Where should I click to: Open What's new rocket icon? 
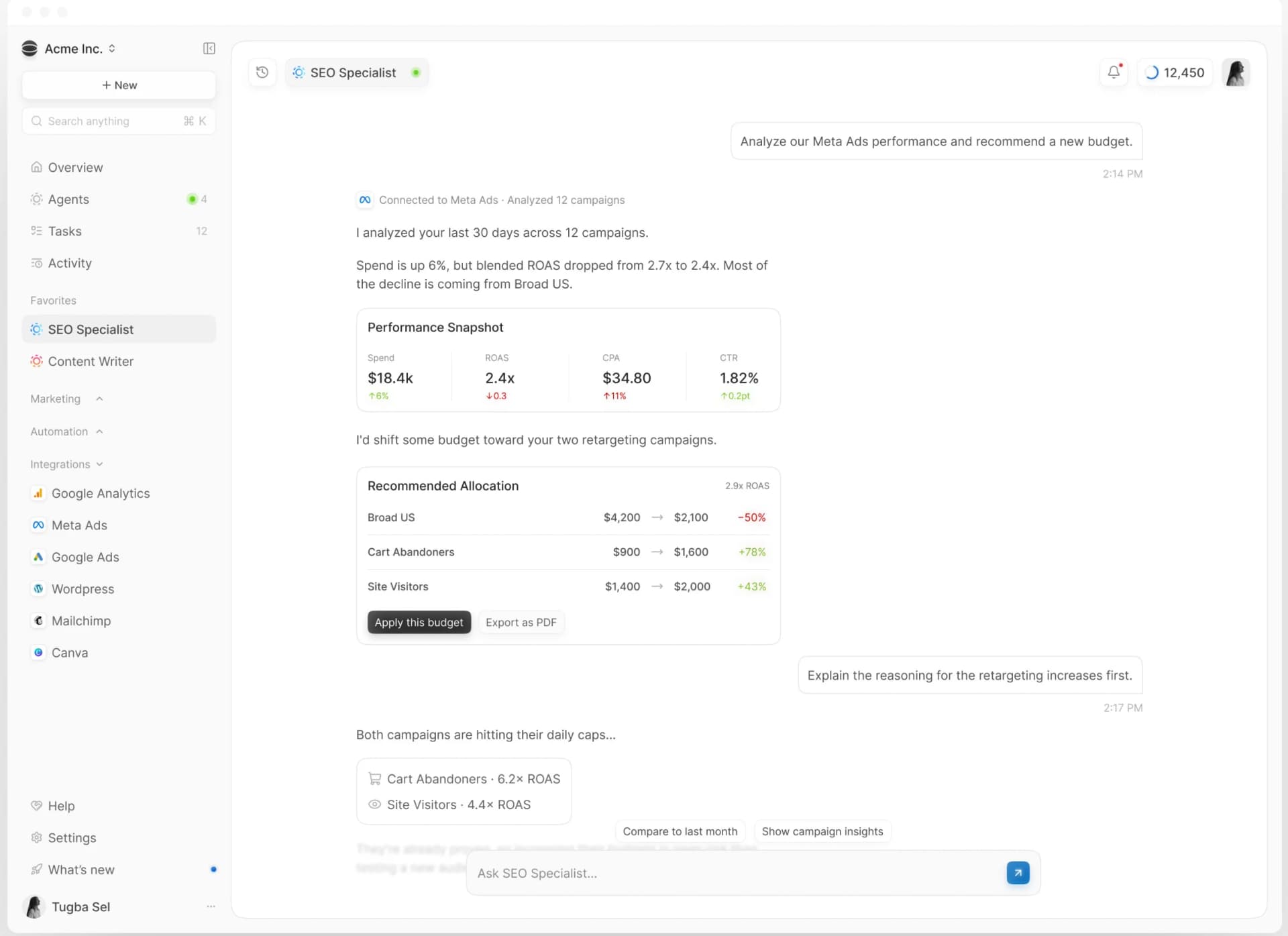click(x=36, y=870)
